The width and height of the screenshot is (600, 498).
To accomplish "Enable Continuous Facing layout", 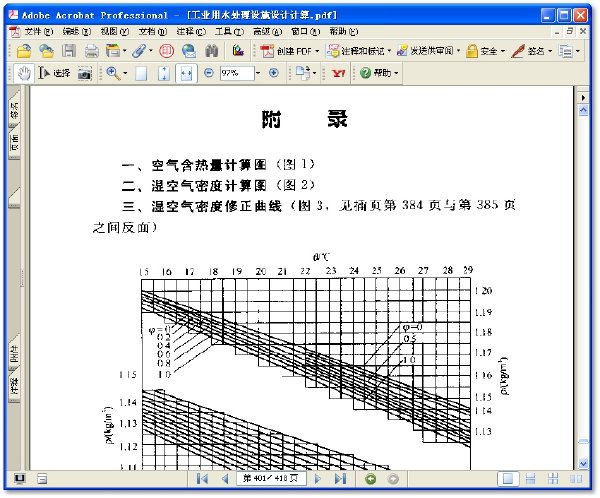I will coord(553,478).
